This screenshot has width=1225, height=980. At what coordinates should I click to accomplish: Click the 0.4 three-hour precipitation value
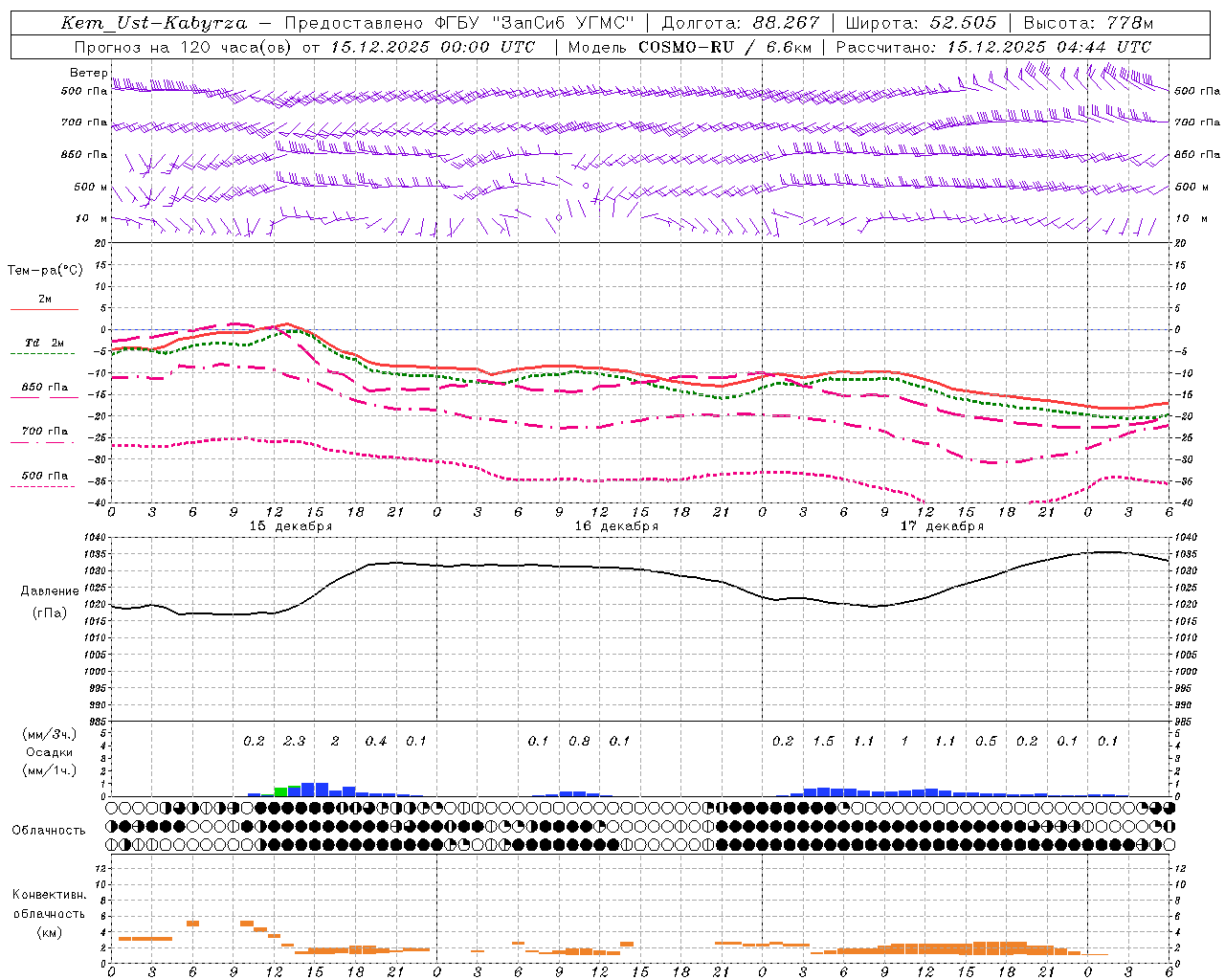[x=376, y=742]
